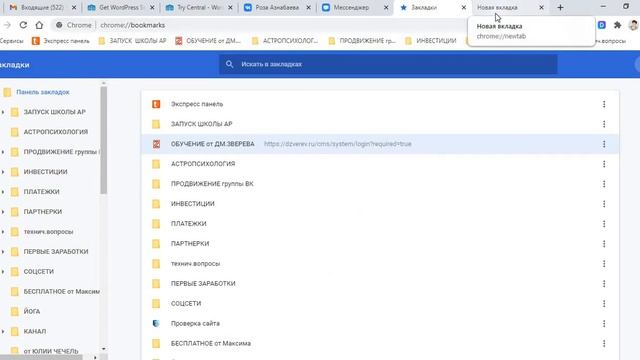Image resolution: width=640 pixels, height=360 pixels.
Task: Click the site info icon in address bar
Action: coord(59,25)
